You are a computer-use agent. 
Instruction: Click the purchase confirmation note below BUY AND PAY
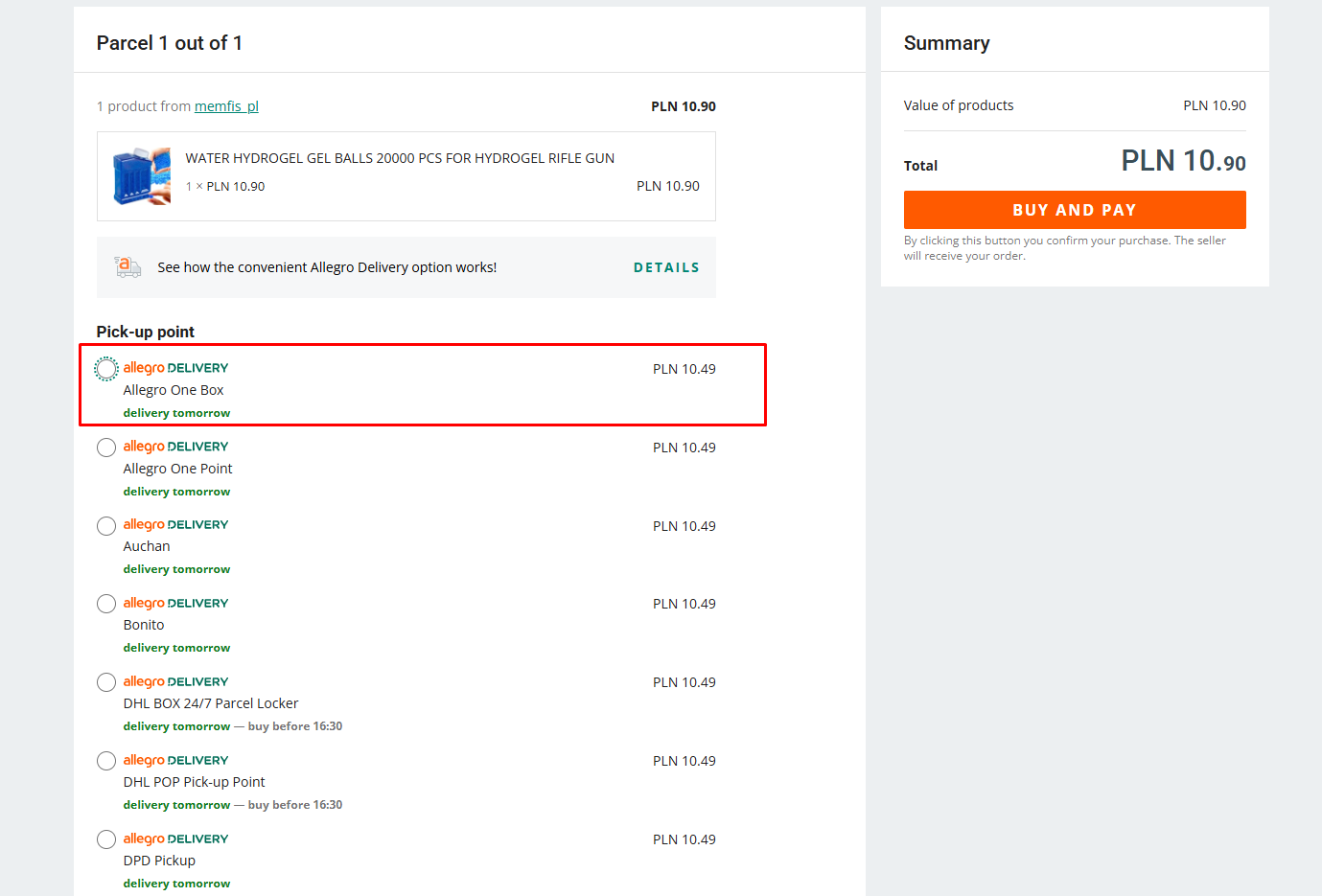pyautogui.click(x=1065, y=248)
